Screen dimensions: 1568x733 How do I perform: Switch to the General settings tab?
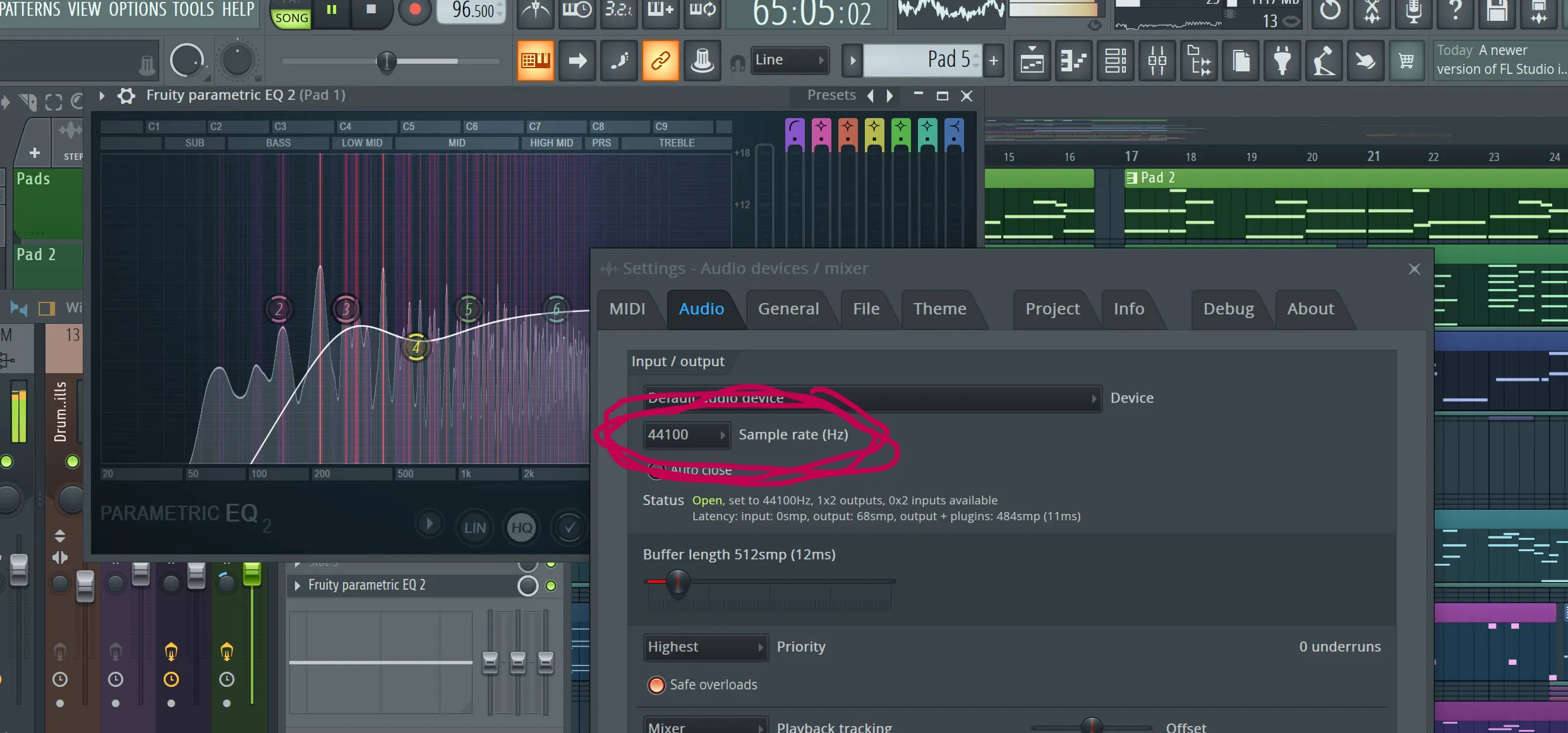[x=788, y=309]
